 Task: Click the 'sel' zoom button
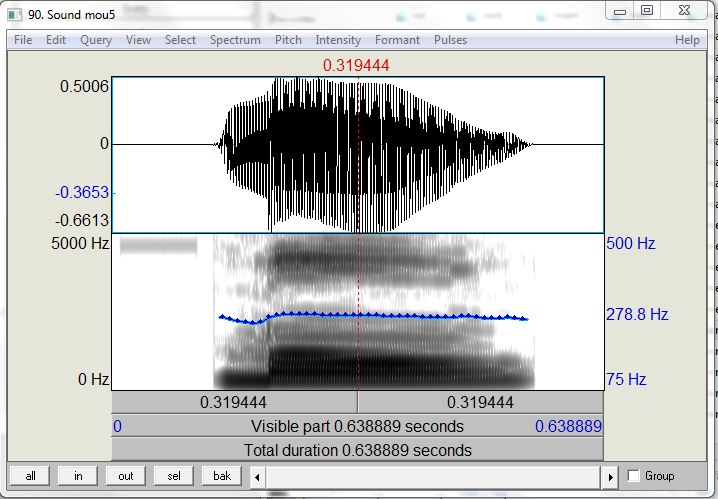pos(174,476)
